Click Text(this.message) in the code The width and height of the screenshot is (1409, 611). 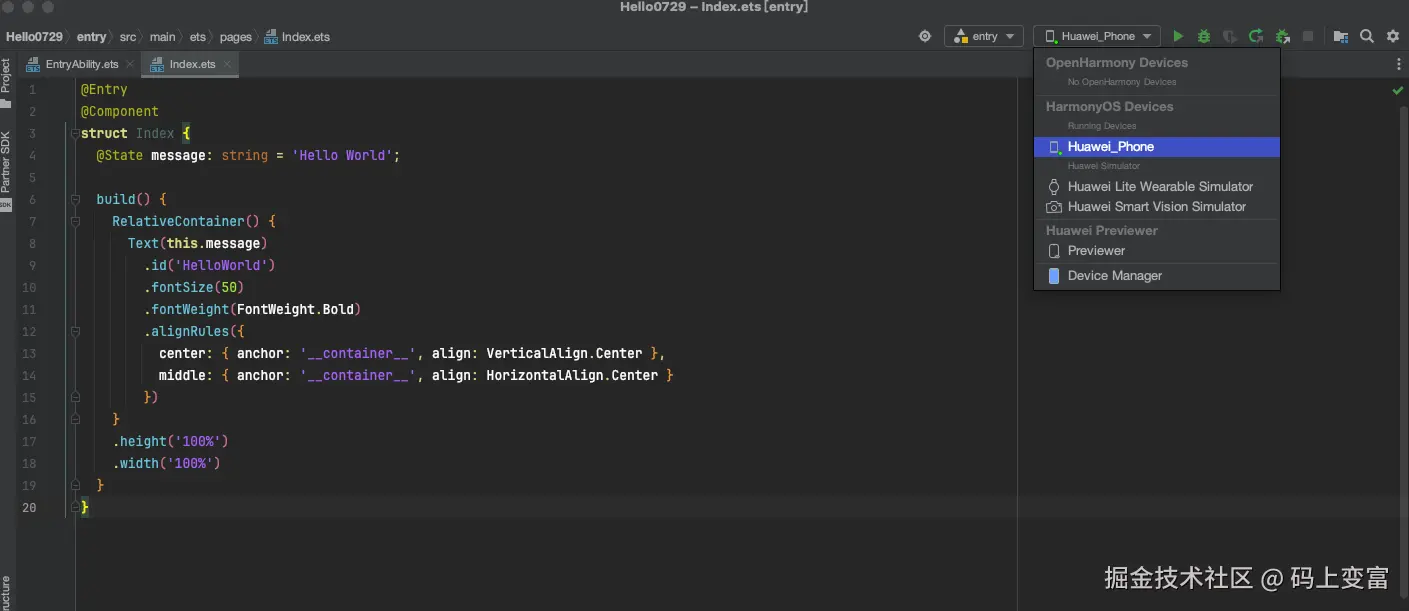pyautogui.click(x=198, y=244)
